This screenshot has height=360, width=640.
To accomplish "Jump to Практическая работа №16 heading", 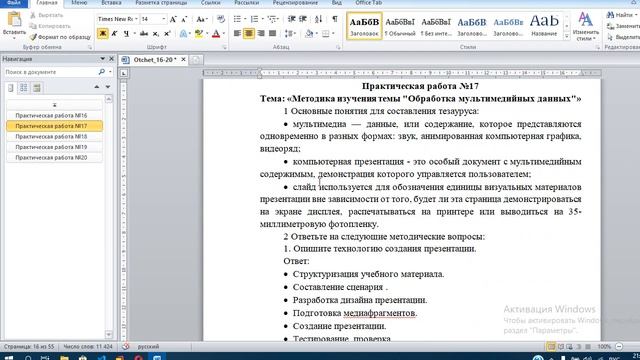I will [54, 116].
